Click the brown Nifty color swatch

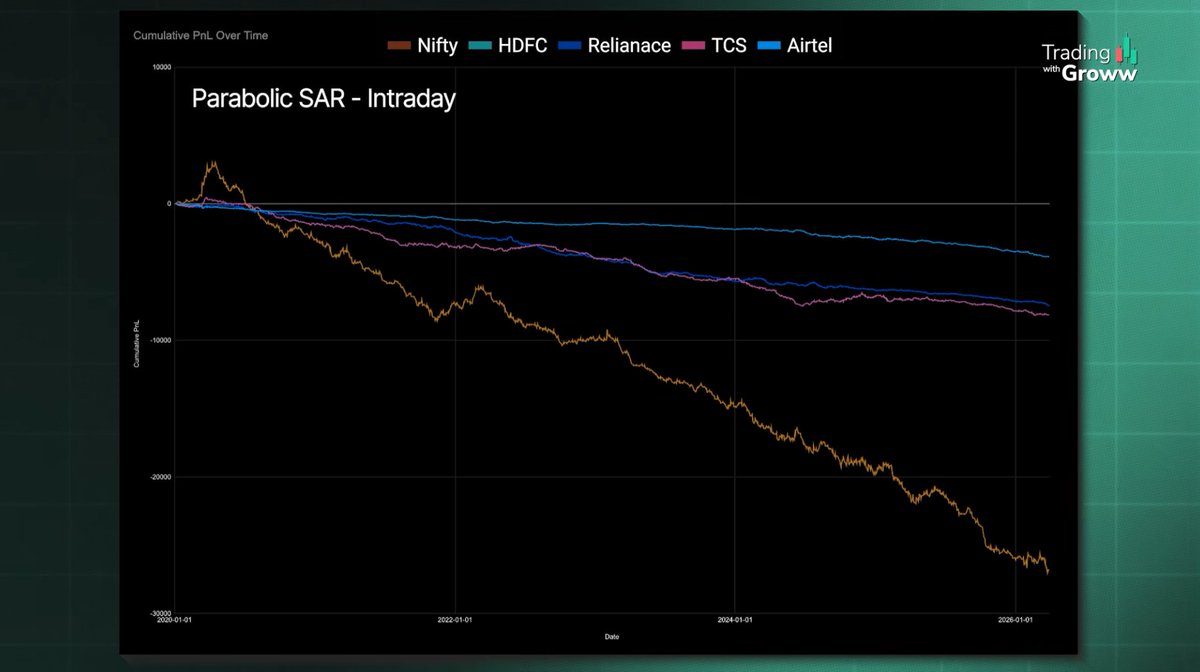[398, 46]
